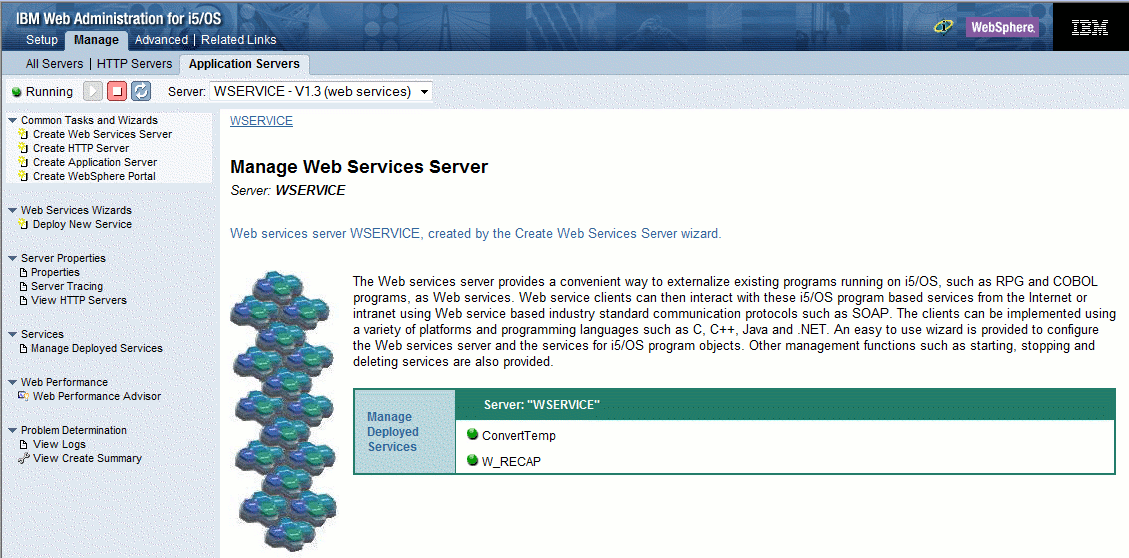
Task: Click the stacked servers illustration
Action: (x=284, y=410)
